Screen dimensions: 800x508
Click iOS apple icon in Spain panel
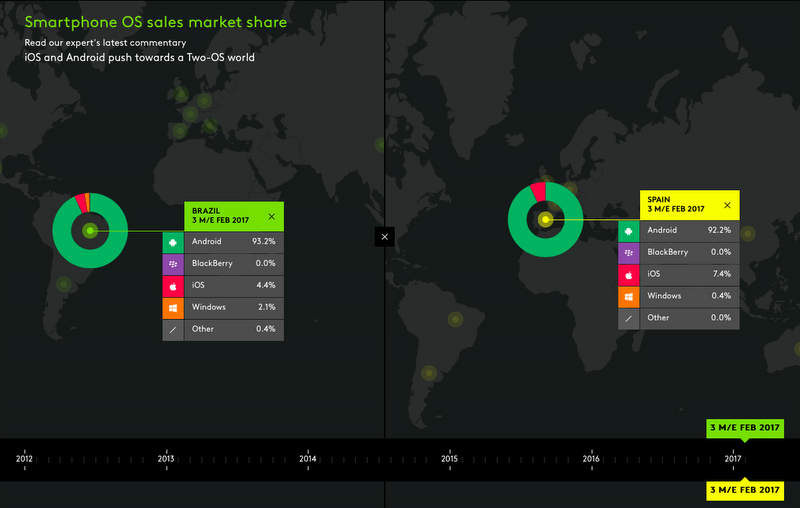pos(629,275)
